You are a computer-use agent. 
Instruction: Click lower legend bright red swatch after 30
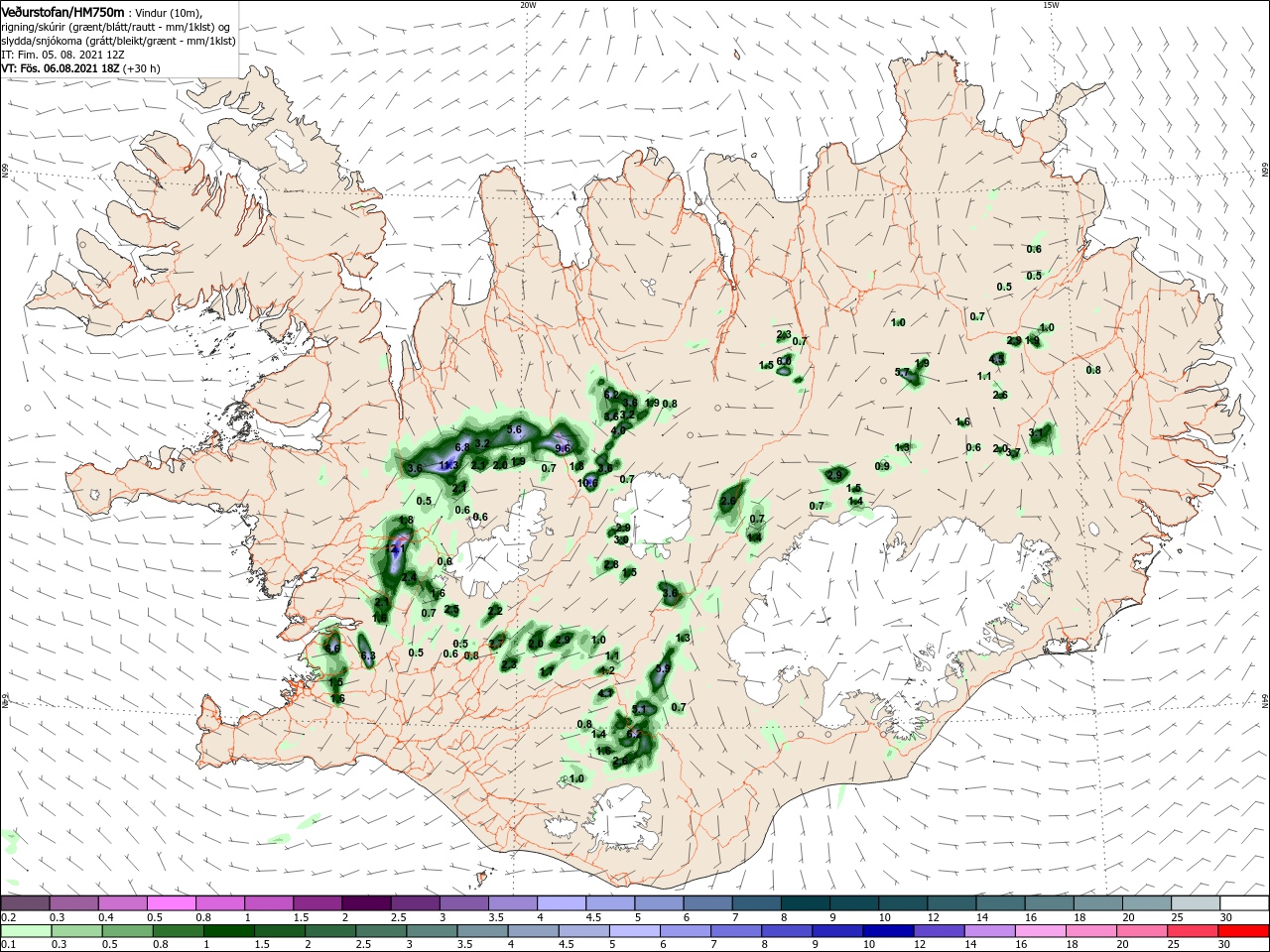click(1245, 931)
